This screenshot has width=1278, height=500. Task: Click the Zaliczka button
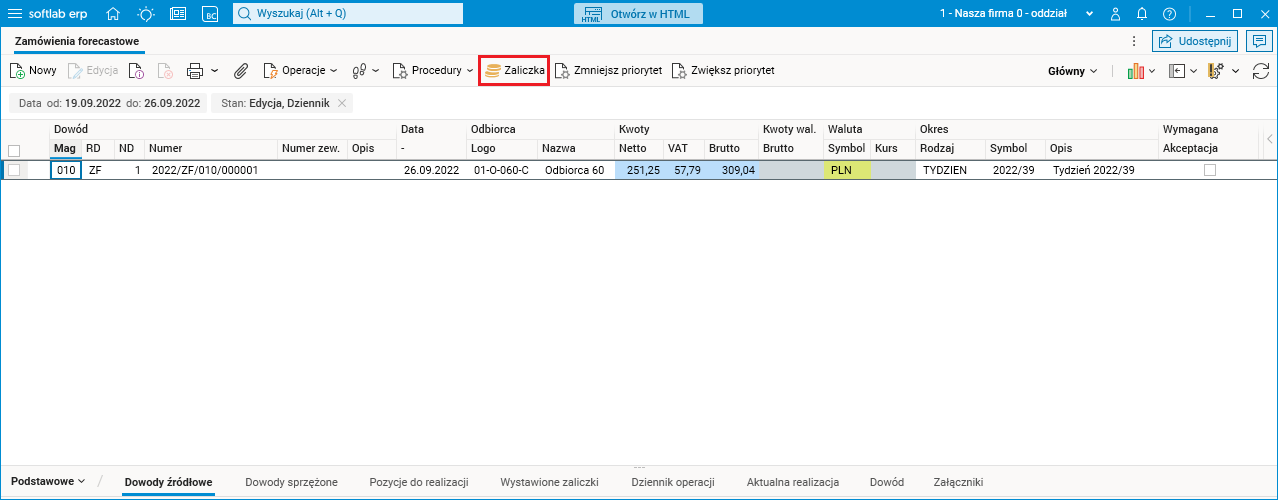[x=514, y=71]
